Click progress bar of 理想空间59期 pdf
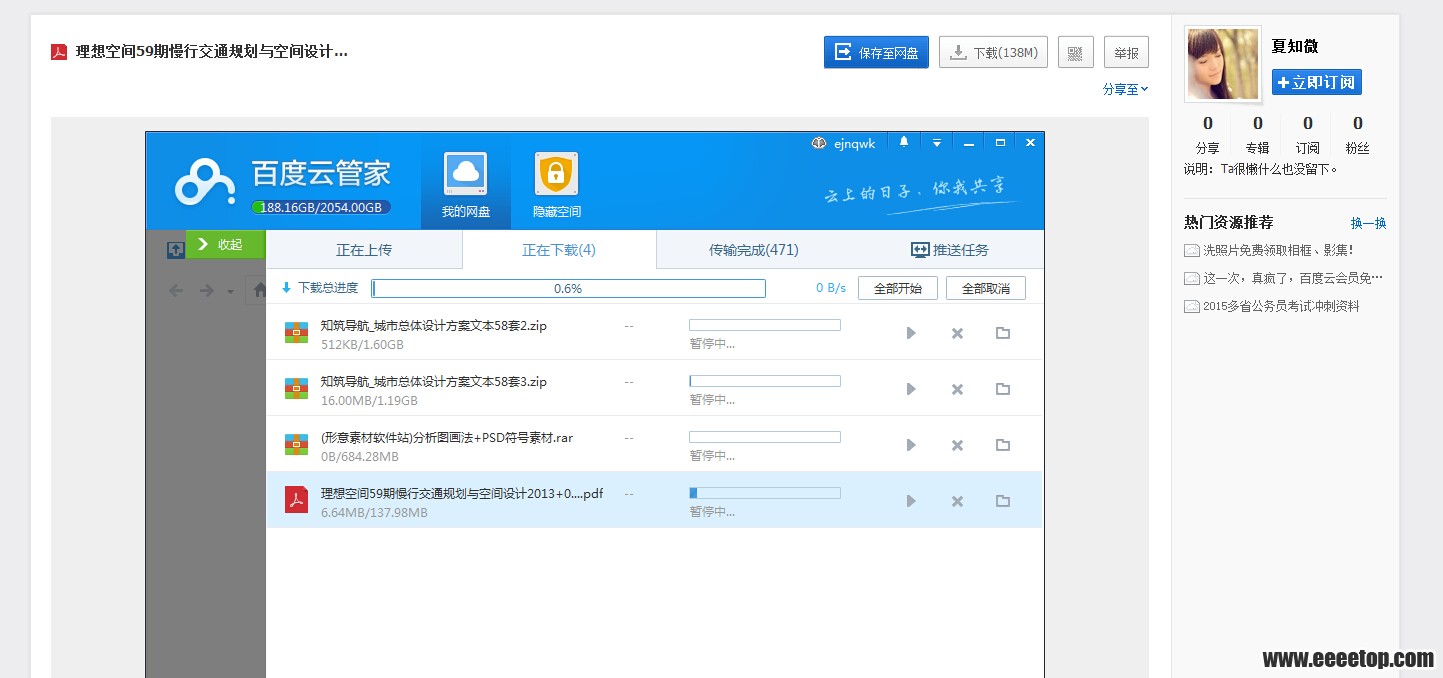Screen dimensions: 1443x678 pos(765,493)
